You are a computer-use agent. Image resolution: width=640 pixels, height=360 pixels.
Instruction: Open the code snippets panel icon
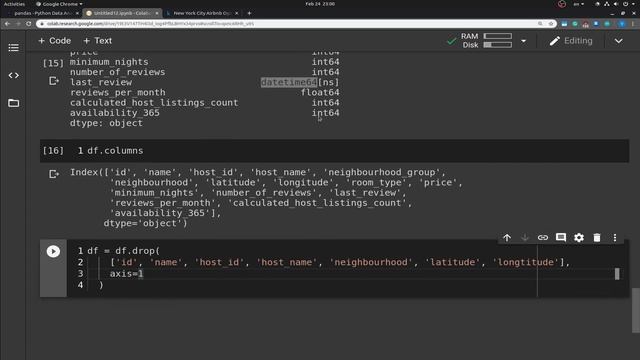[13, 76]
